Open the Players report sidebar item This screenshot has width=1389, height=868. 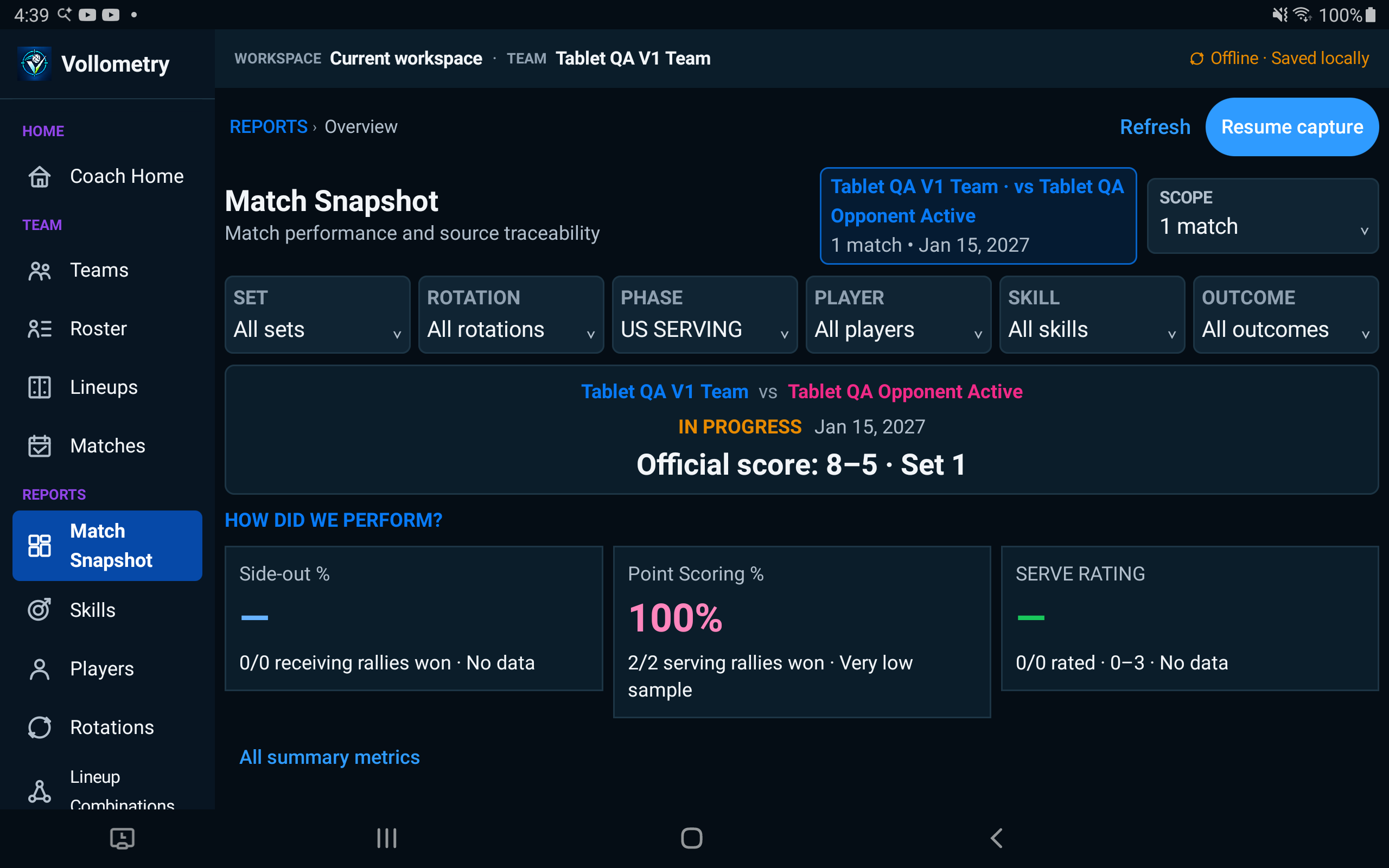[107, 669]
